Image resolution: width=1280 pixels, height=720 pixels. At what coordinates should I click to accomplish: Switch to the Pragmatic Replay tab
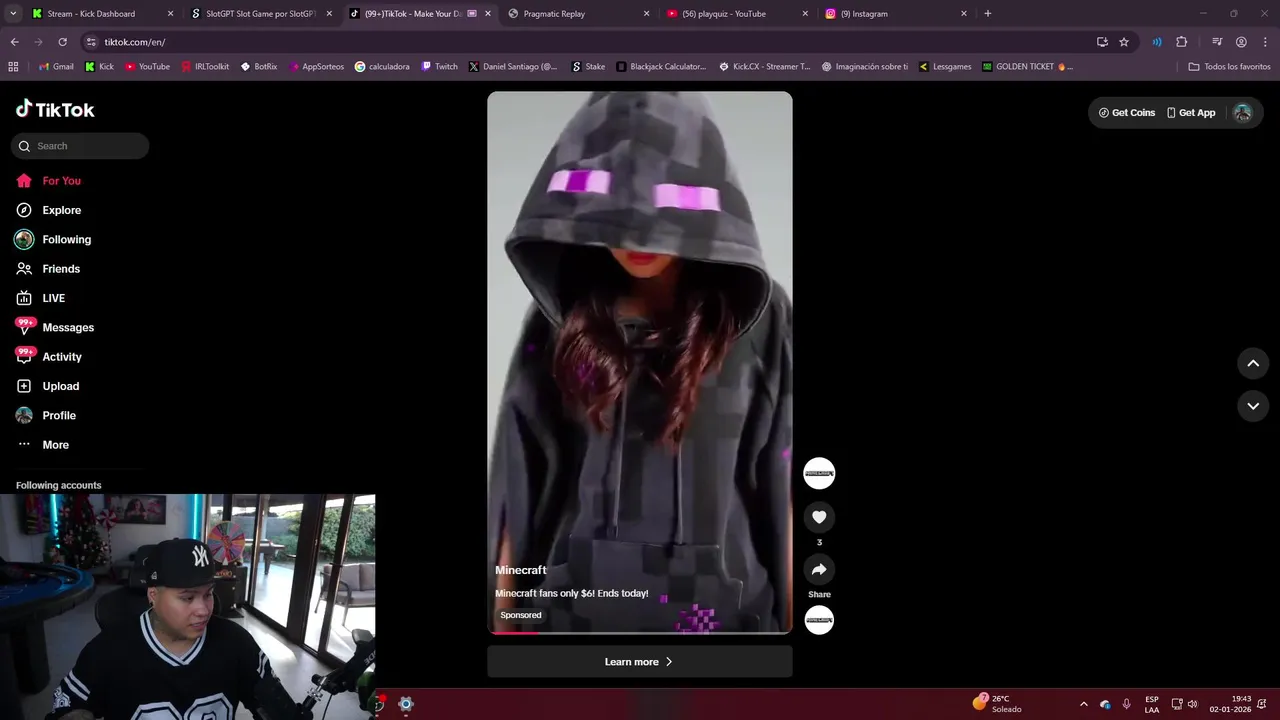[x=577, y=14]
